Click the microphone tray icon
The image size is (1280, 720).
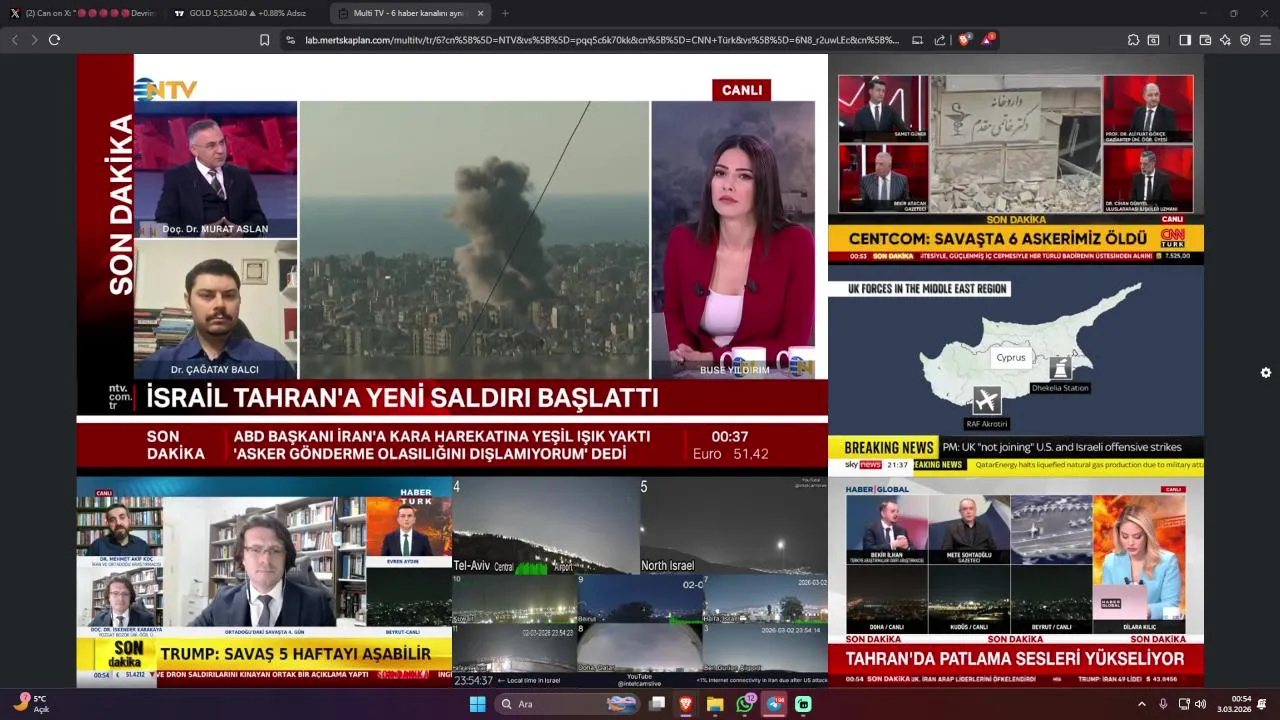(x=1163, y=704)
